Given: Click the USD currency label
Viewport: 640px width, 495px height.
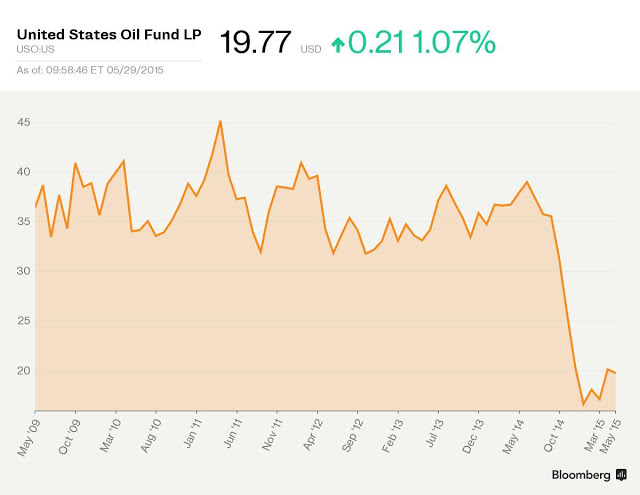Looking at the screenshot, I should (x=311, y=49).
